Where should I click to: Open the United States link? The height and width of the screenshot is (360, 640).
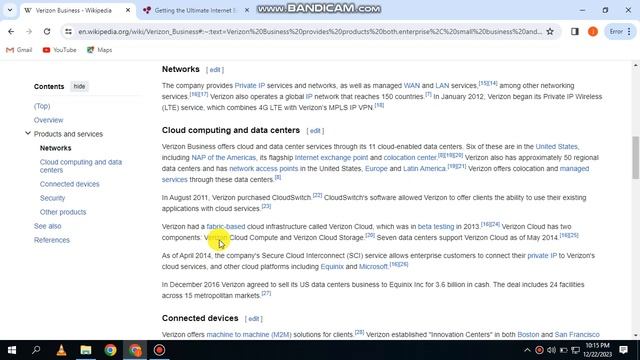coord(556,146)
